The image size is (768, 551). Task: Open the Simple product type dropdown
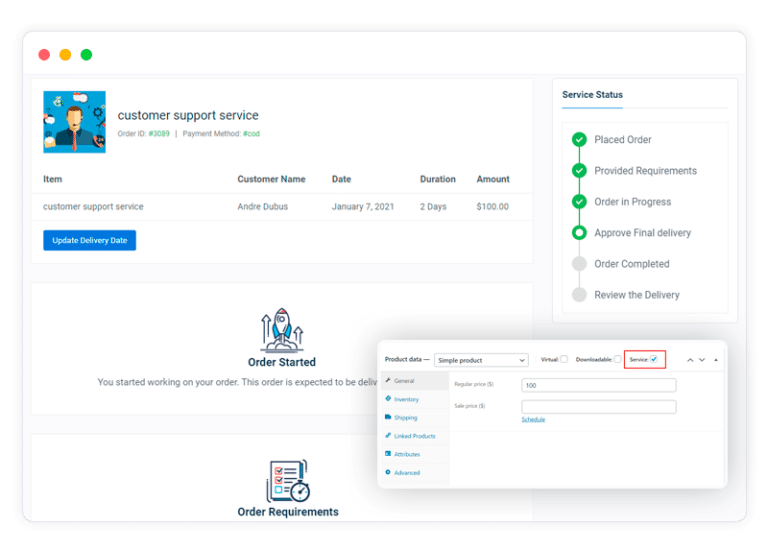(x=481, y=360)
